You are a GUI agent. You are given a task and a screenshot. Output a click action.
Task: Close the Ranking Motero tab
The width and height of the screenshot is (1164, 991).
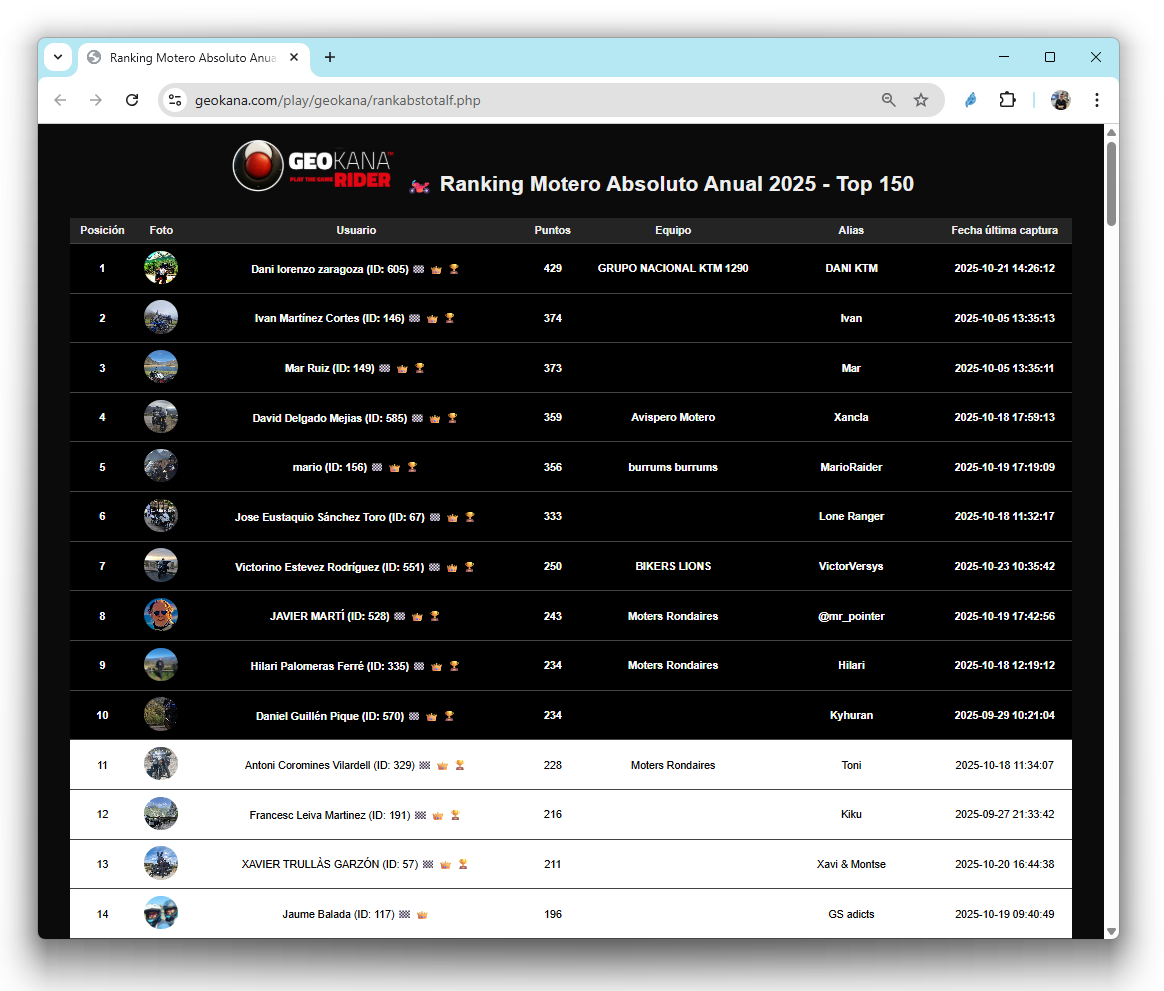click(294, 58)
